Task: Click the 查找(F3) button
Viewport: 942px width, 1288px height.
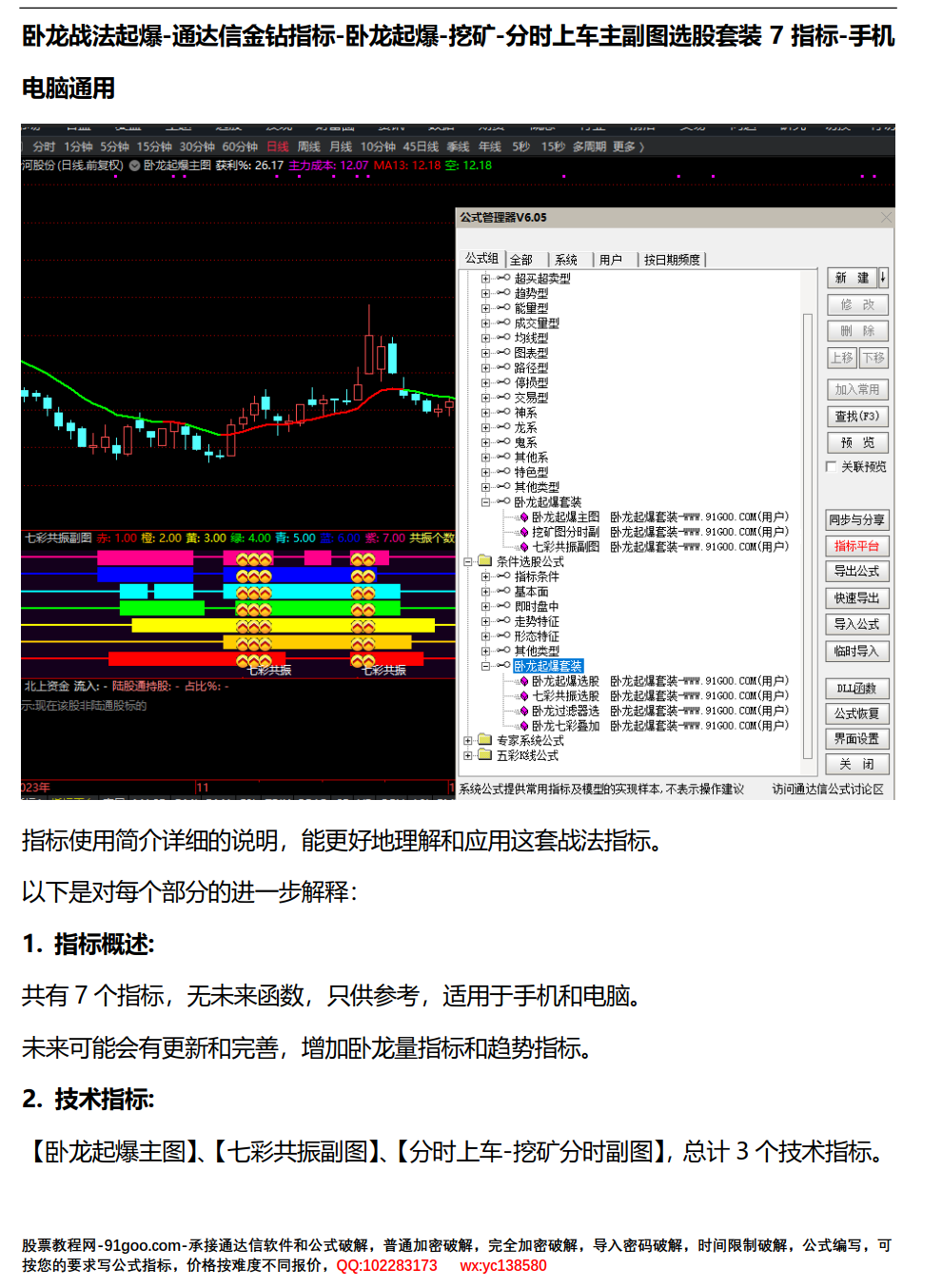Action: (x=857, y=417)
